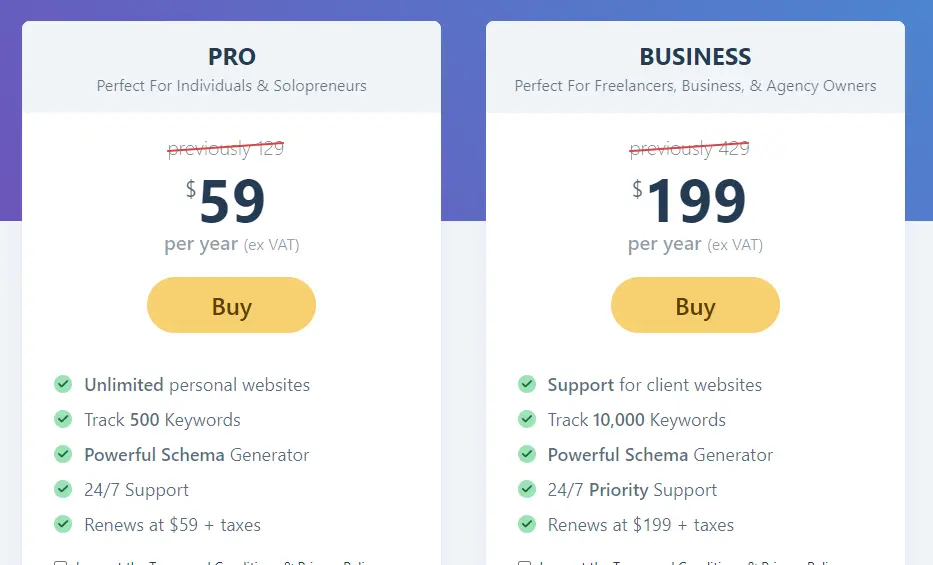Tick the PRO plan terms acceptance checkbox

point(60,563)
